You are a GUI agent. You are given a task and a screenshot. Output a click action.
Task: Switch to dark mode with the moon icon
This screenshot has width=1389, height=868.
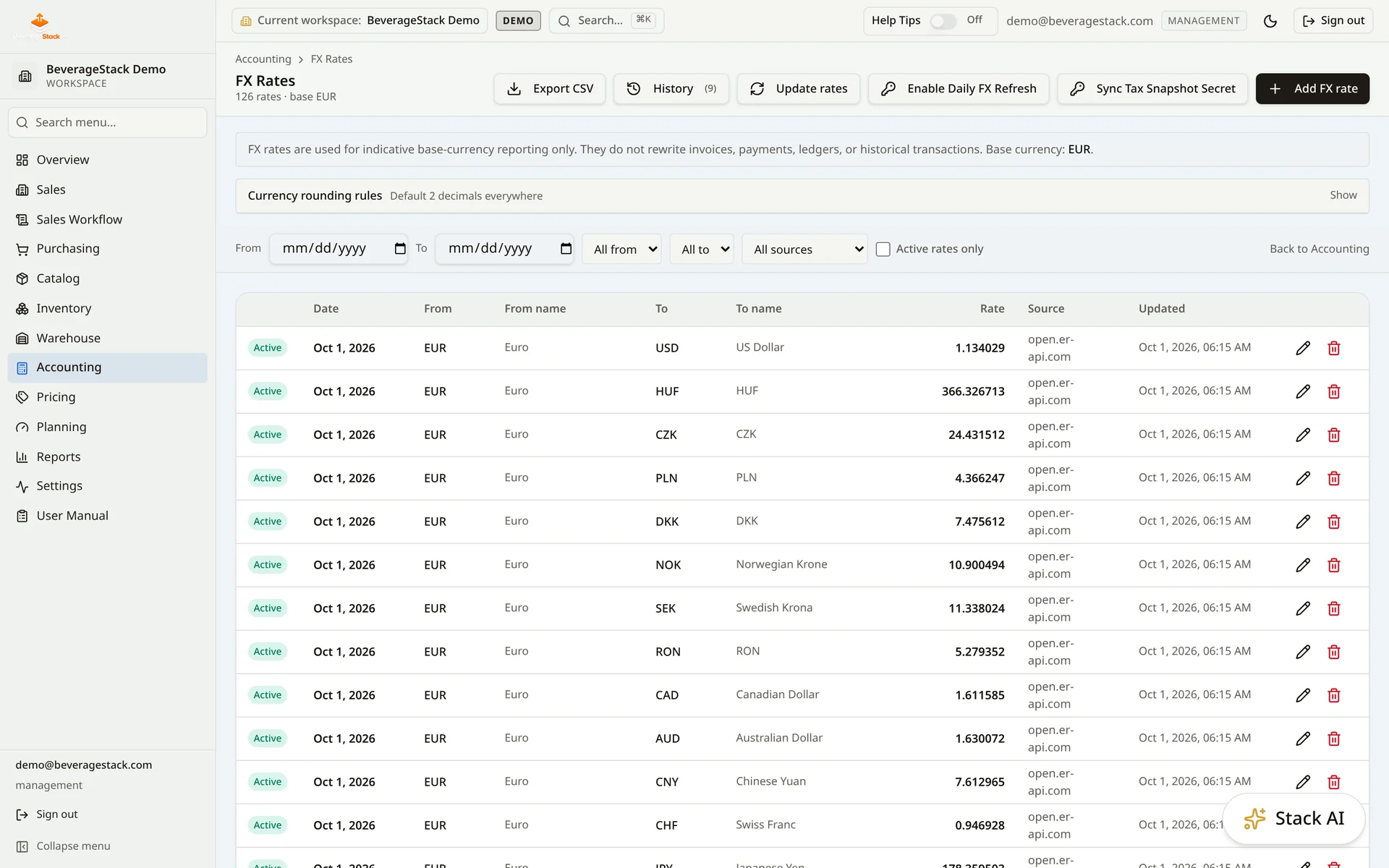(1270, 21)
